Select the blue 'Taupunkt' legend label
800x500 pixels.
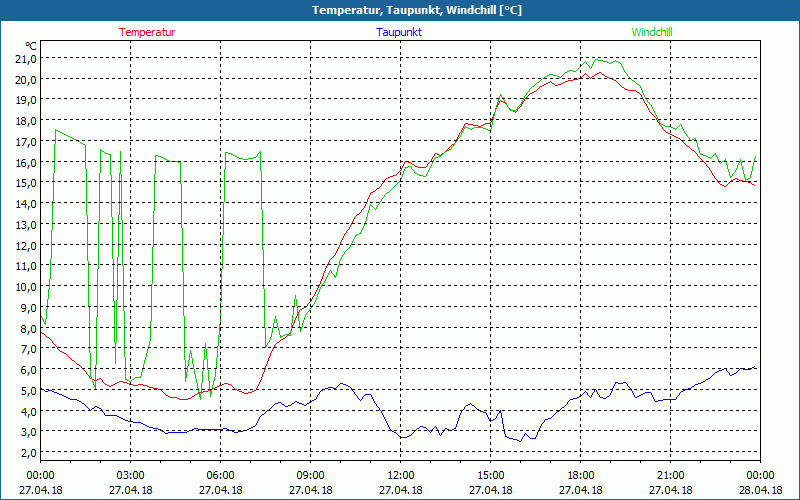tap(399, 32)
